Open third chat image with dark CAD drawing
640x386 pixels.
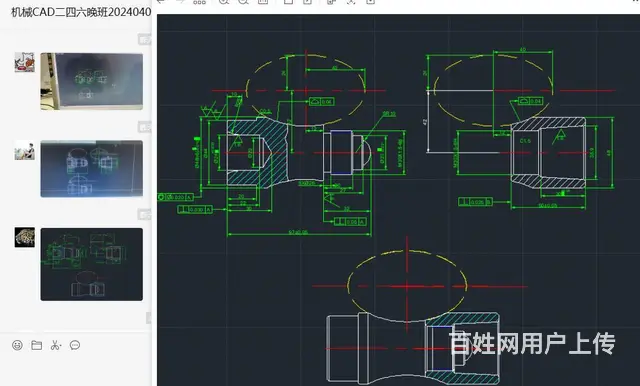point(91,264)
